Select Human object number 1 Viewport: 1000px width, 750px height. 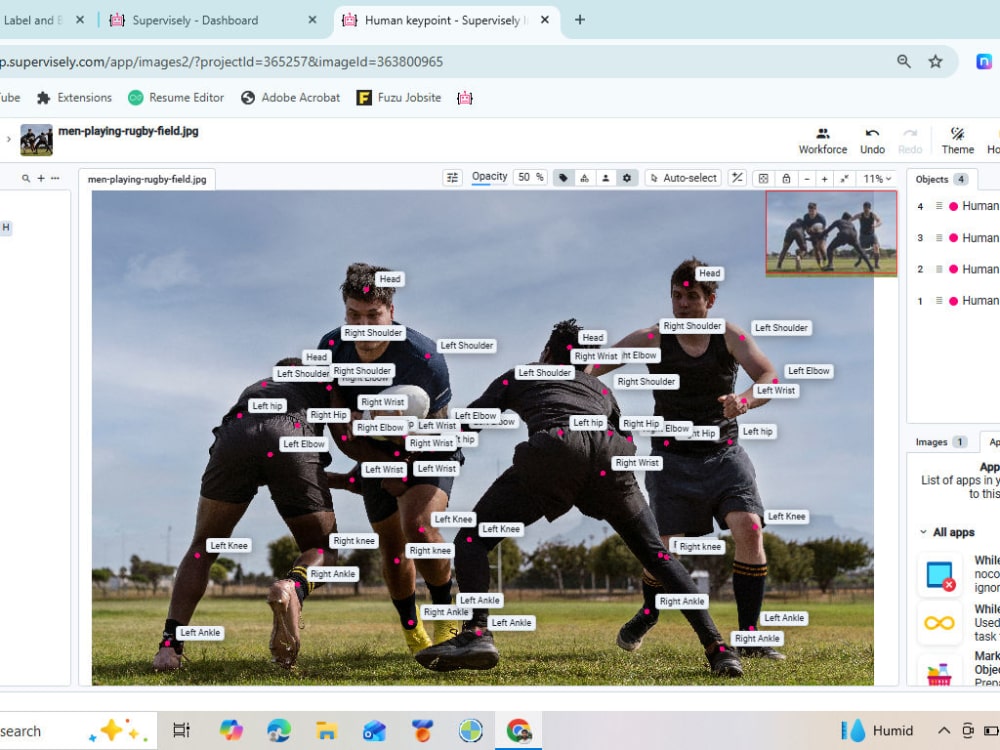[x=957, y=300]
